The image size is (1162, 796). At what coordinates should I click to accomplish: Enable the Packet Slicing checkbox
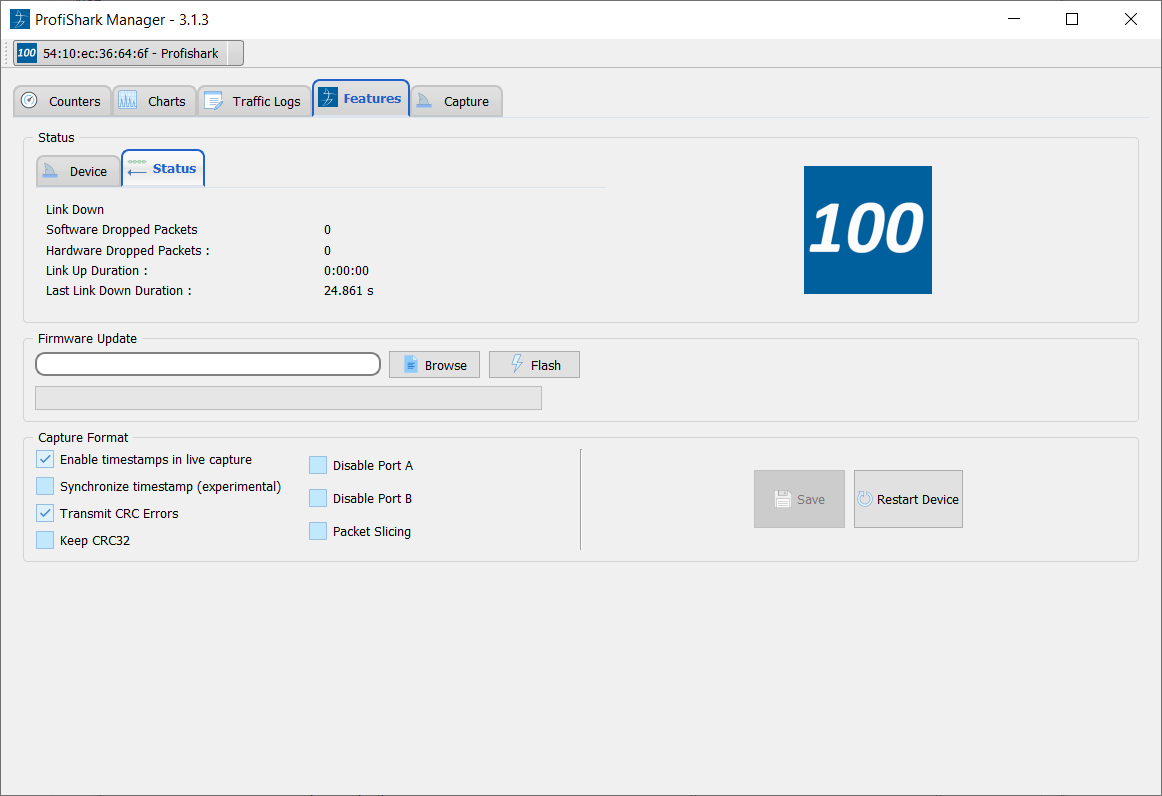[318, 531]
